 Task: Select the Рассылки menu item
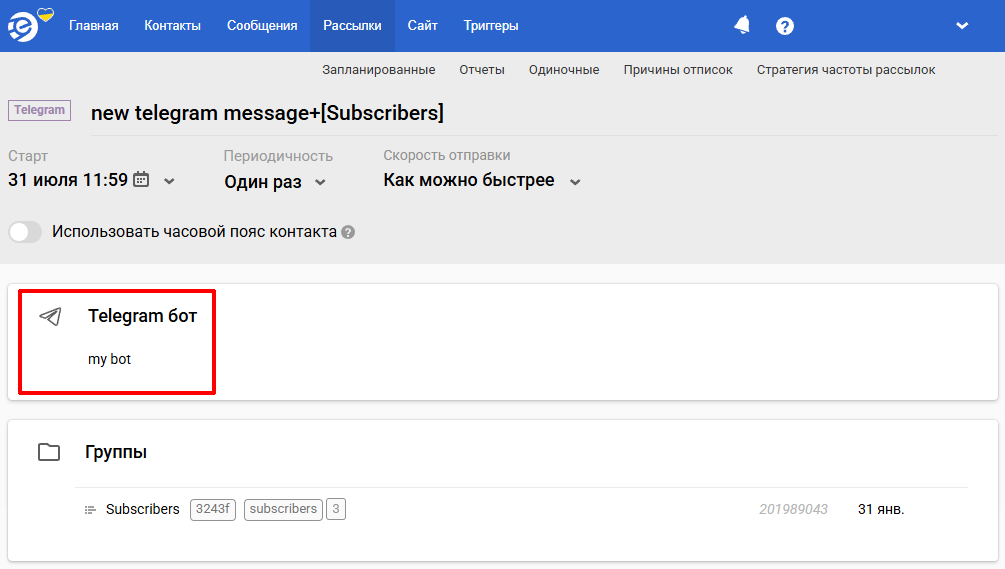tap(353, 26)
